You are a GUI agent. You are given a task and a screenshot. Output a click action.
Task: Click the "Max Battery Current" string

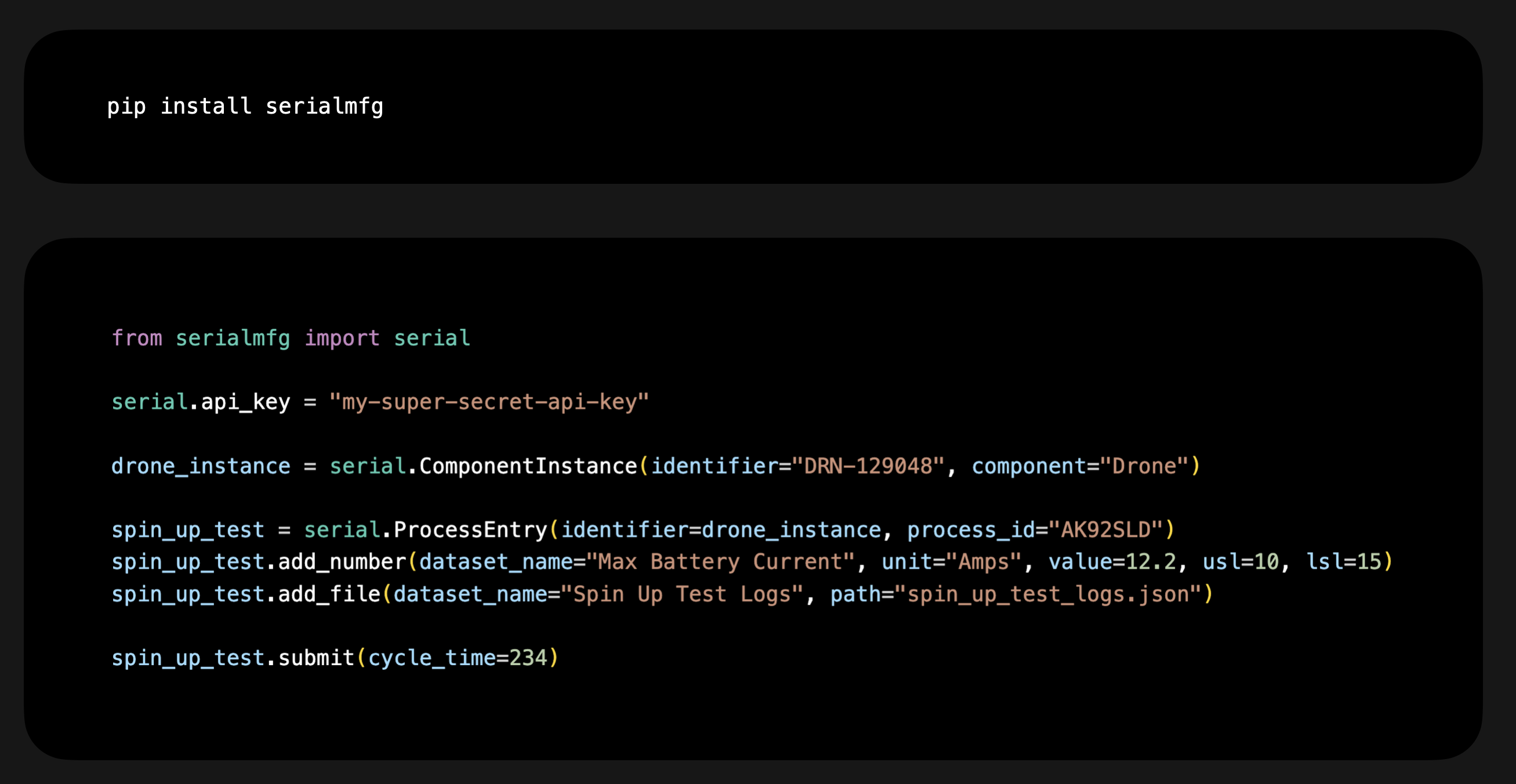click(x=720, y=561)
